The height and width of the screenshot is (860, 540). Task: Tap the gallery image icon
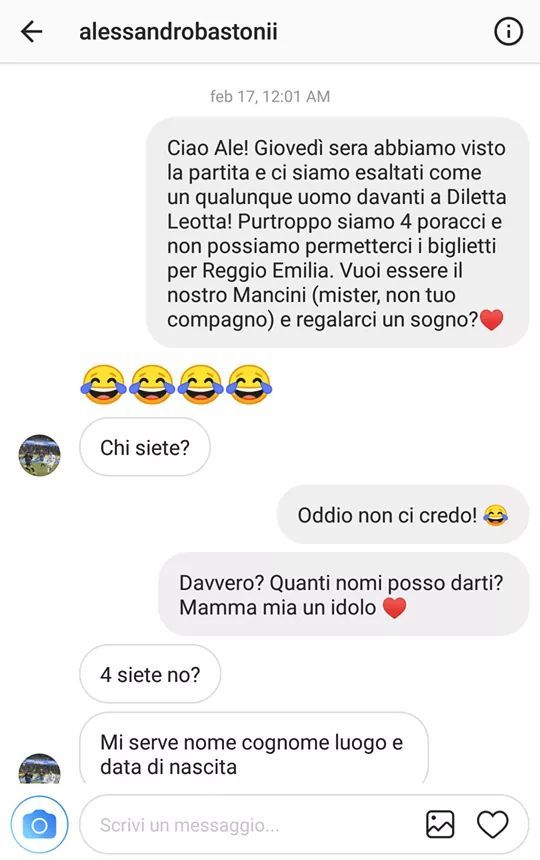(440, 824)
